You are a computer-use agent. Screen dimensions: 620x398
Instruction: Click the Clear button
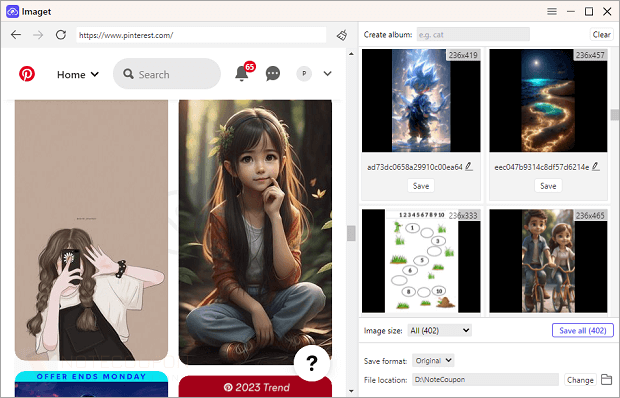pos(601,34)
